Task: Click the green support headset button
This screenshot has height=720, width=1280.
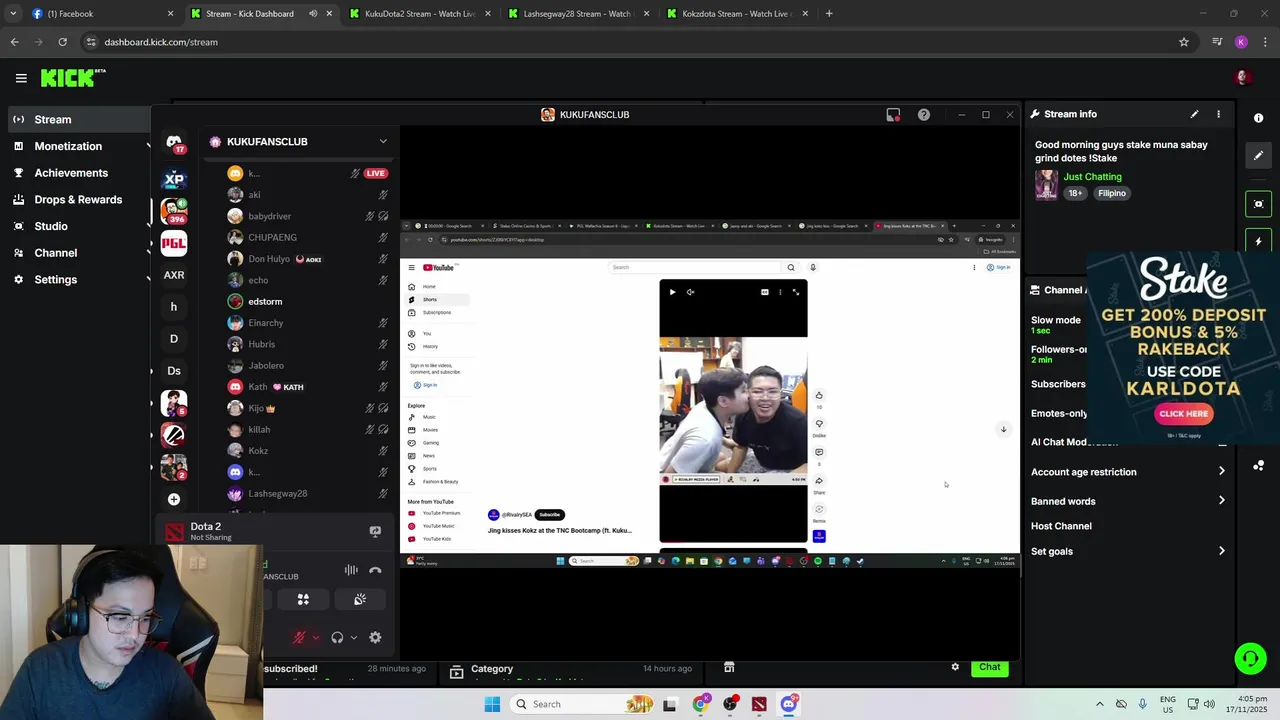Action: point(1250,658)
